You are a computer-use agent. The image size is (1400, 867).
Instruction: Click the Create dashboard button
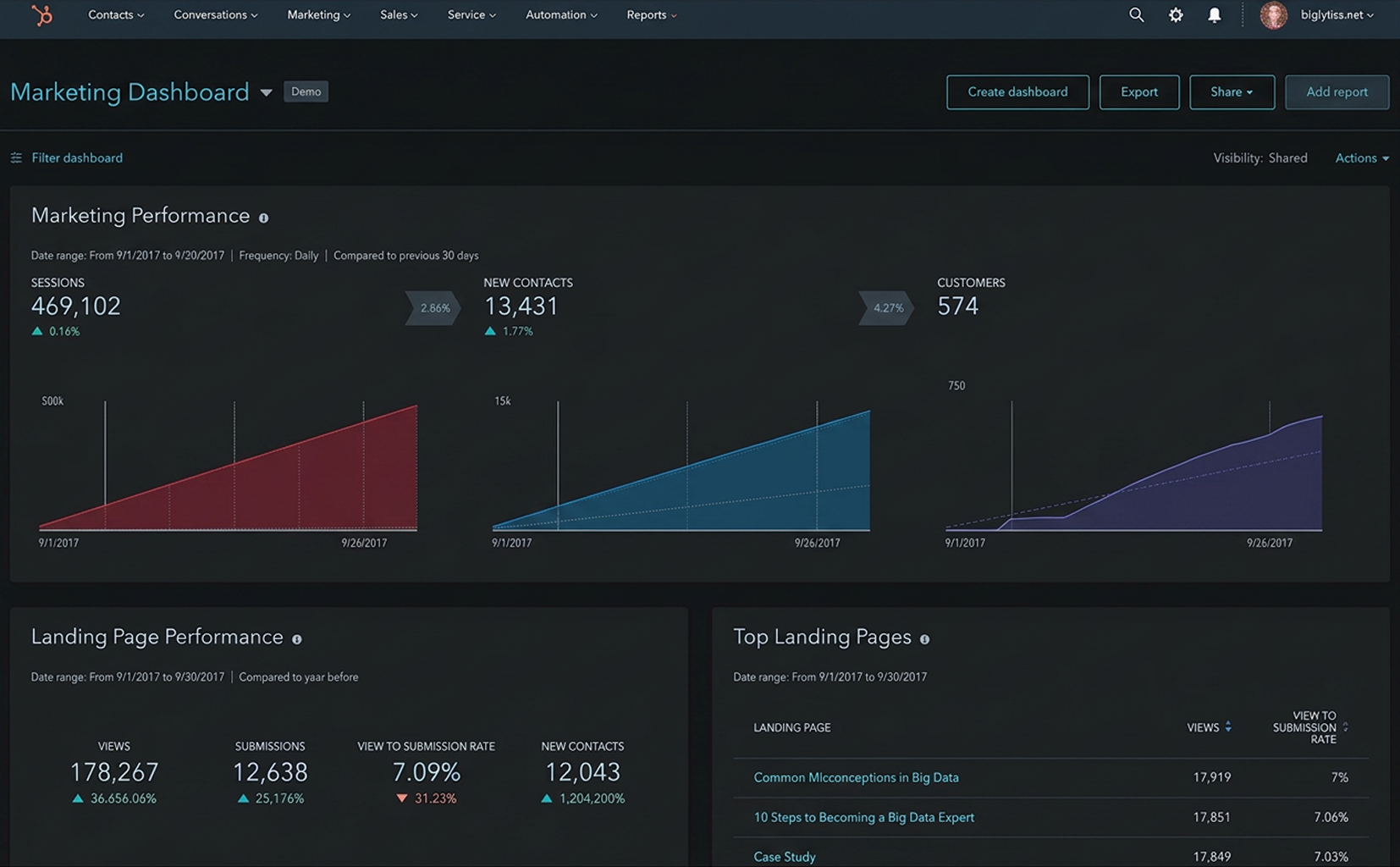[1017, 92]
